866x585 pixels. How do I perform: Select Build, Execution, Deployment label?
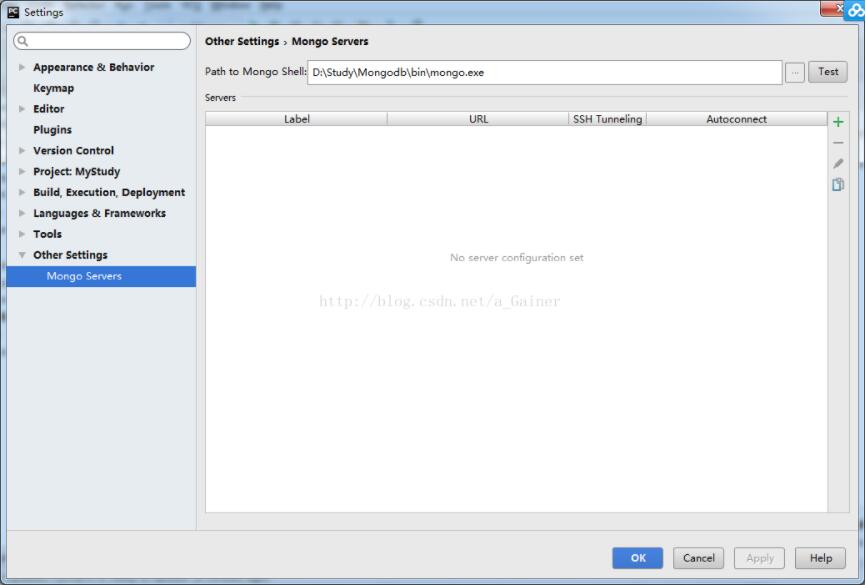pyautogui.click(x=109, y=192)
